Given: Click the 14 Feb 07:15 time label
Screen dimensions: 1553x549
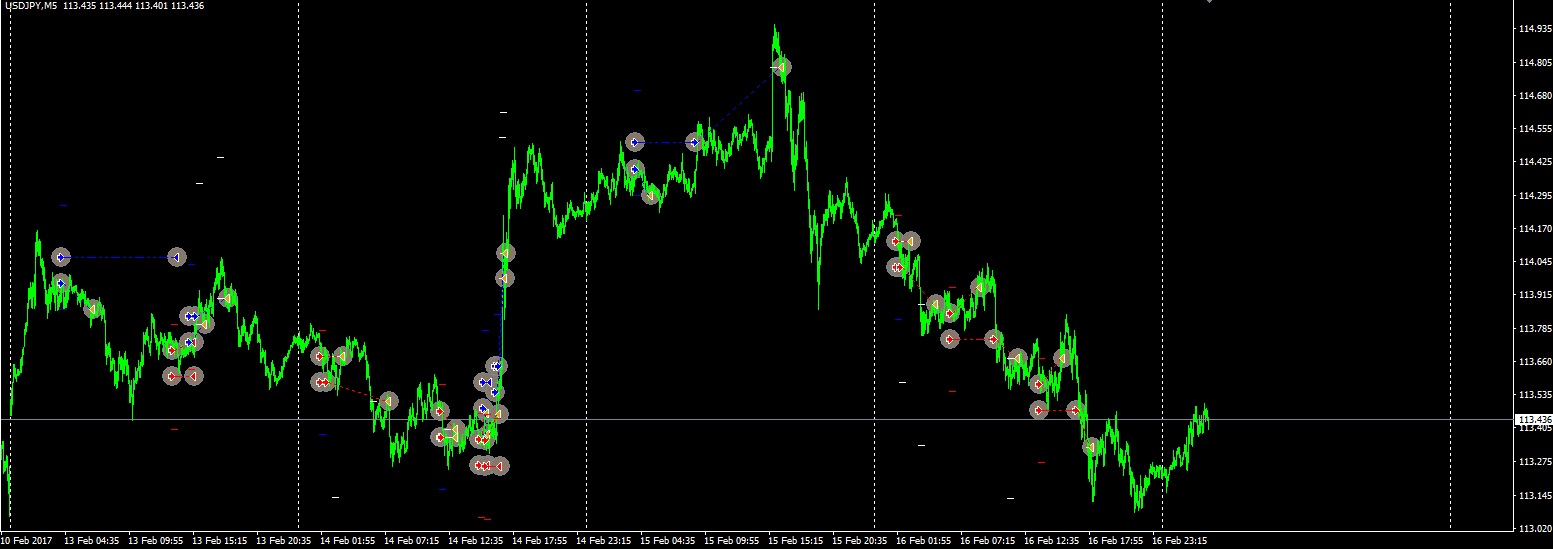Looking at the screenshot, I should (412, 540).
